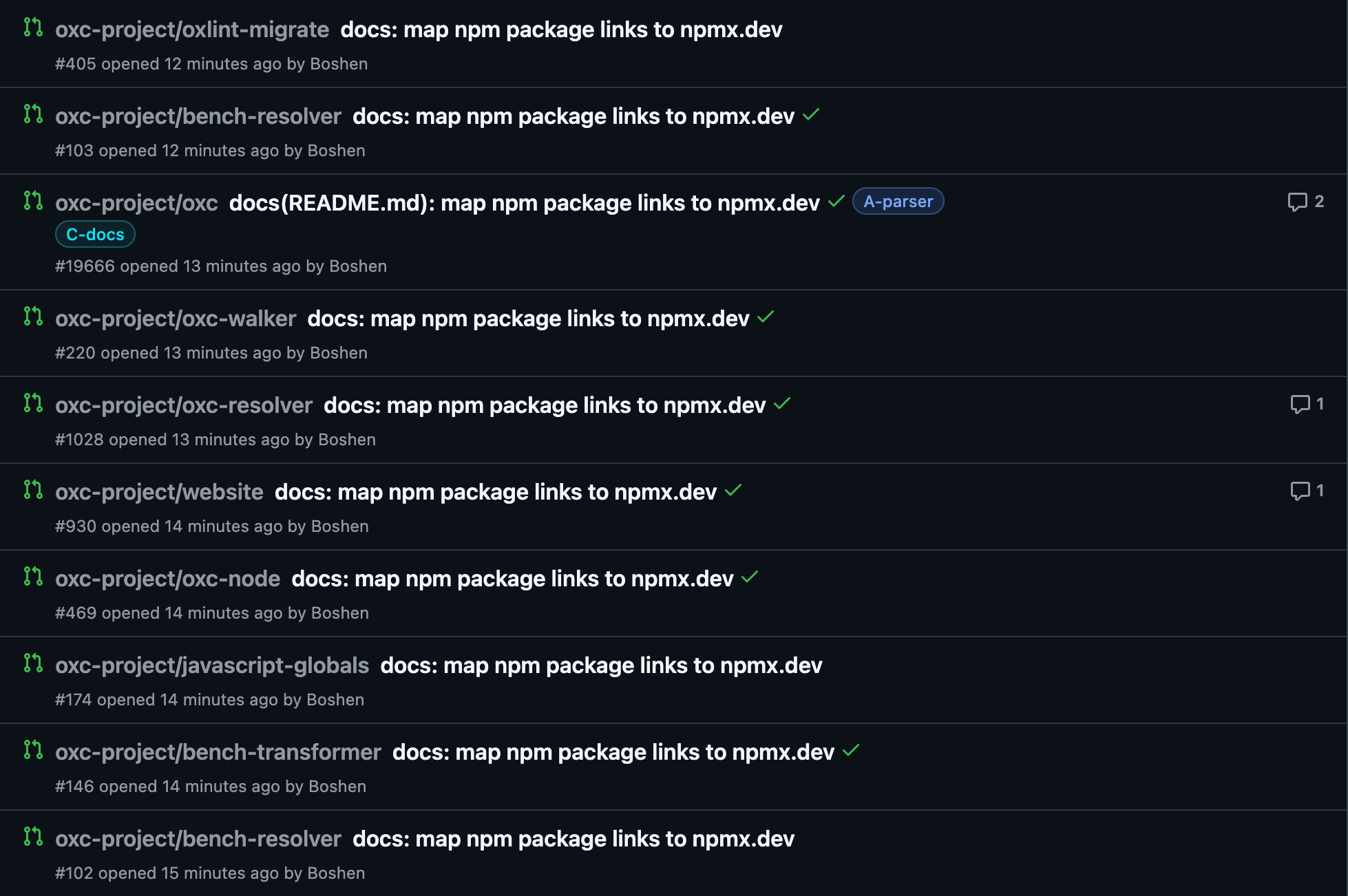
Task: Click the passing check icon on oxc-node PR
Action: tap(750, 577)
